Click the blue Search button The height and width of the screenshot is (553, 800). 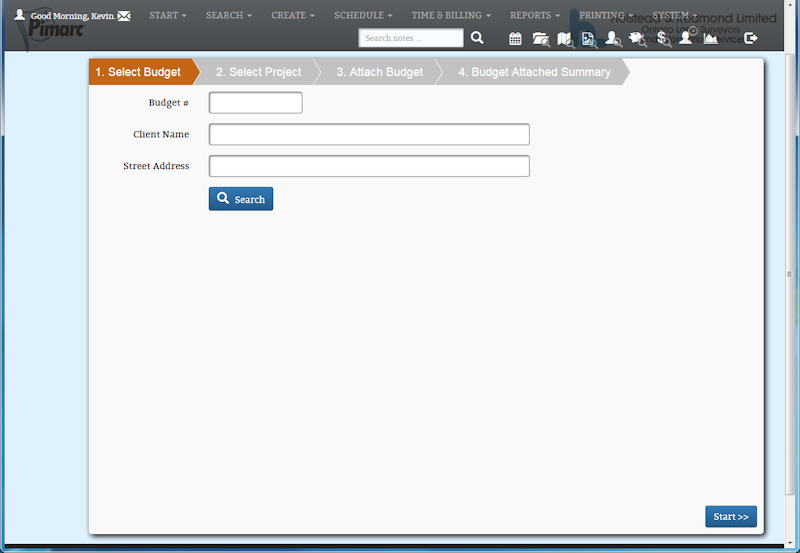[x=241, y=198]
